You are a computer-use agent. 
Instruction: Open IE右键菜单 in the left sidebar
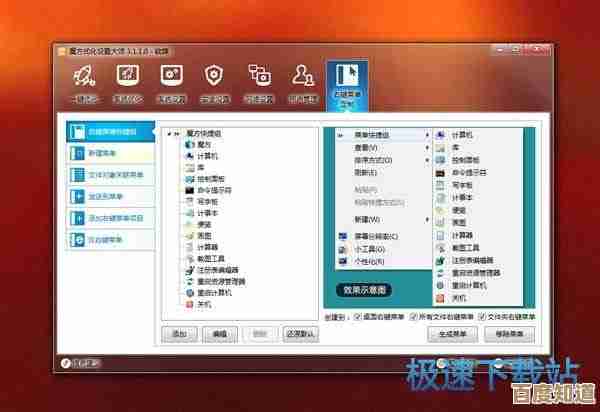coord(111,240)
